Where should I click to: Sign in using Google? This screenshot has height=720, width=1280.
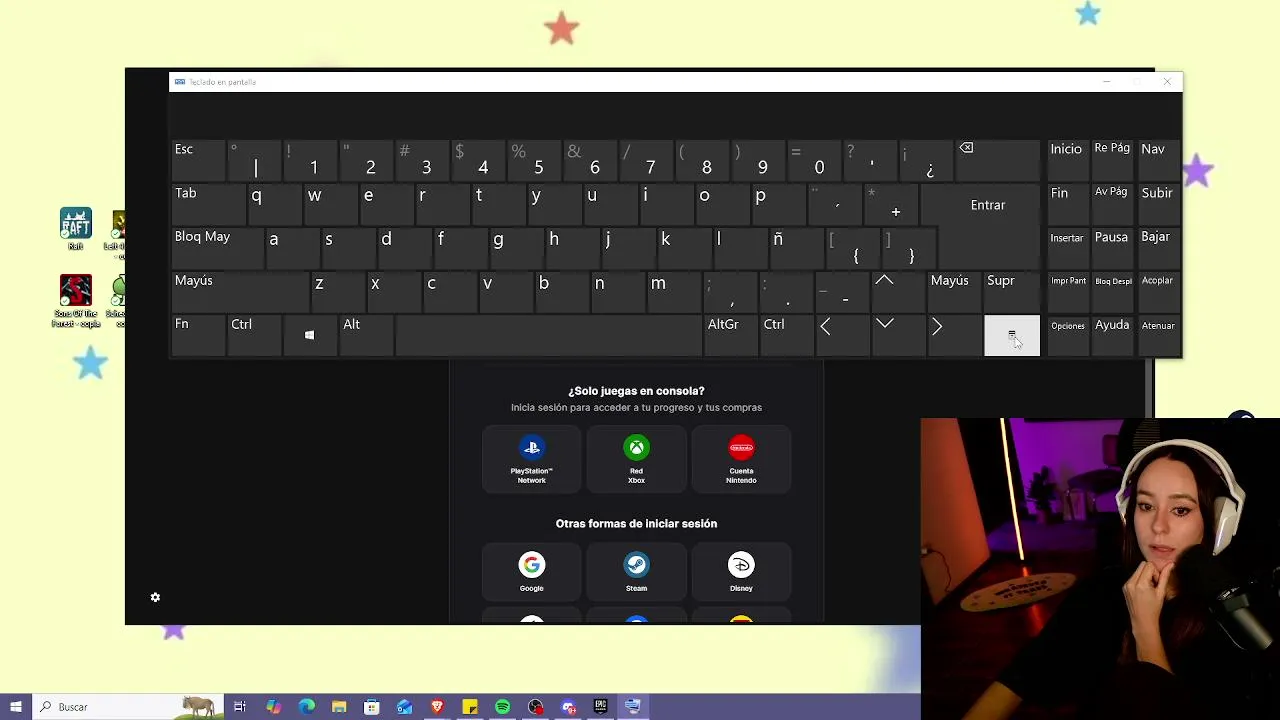[531, 572]
